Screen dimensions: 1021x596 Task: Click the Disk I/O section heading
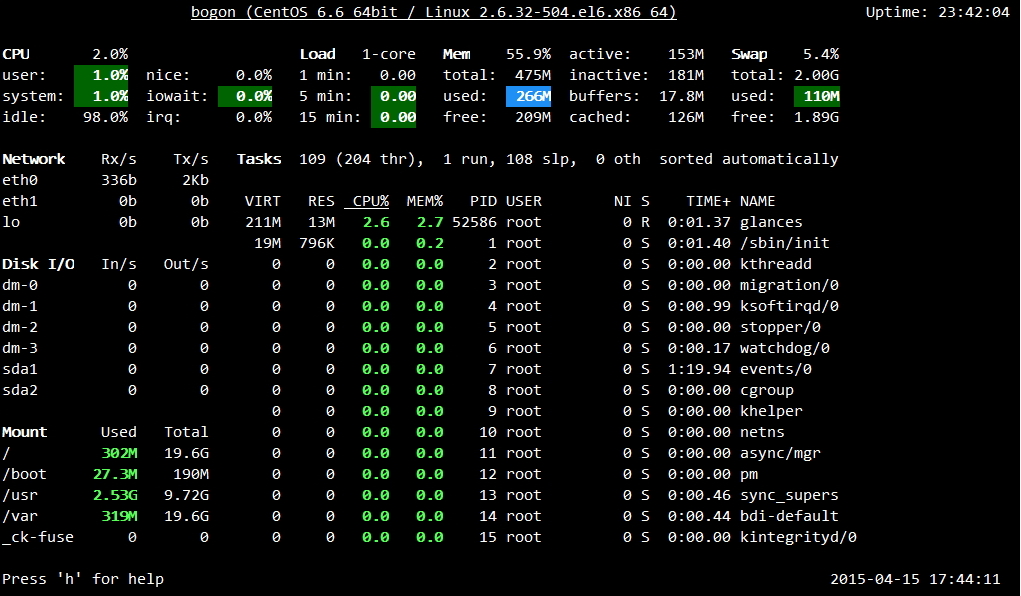(x=38, y=264)
